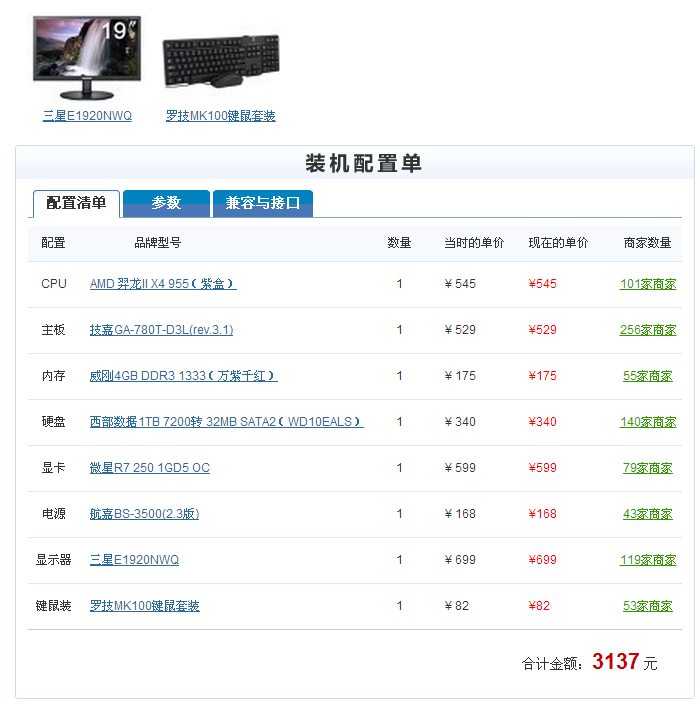Switch to the 参数 tab
This screenshot has height=704, width=698.
(166, 203)
